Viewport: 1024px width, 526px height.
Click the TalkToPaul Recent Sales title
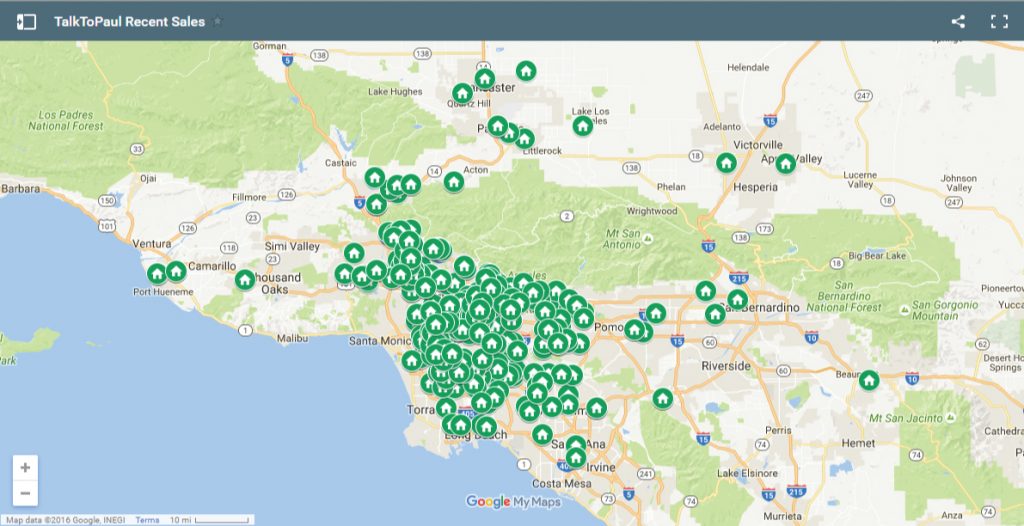pos(129,22)
